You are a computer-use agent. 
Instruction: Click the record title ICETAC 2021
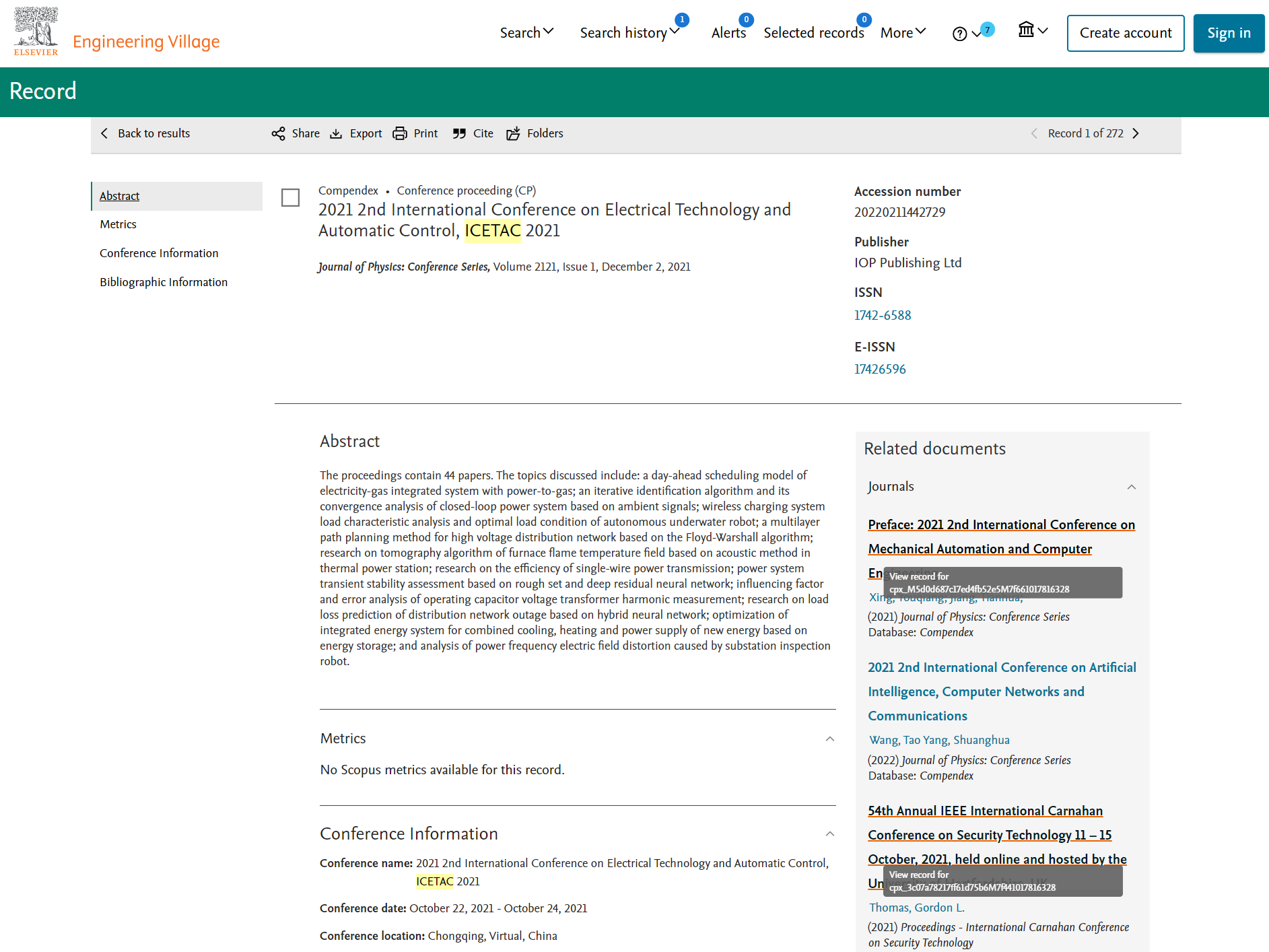(554, 220)
